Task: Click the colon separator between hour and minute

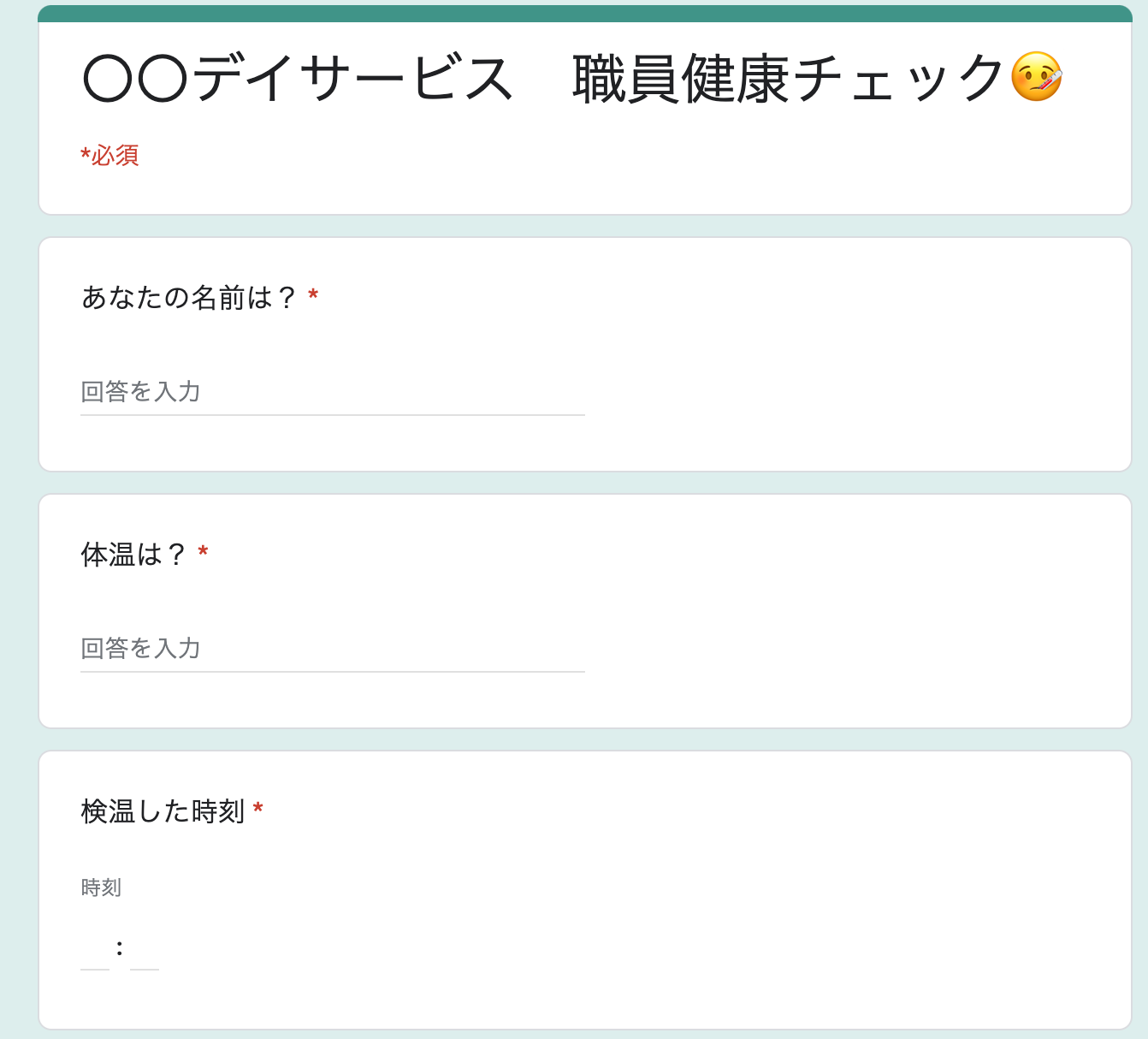Action: coord(120,948)
